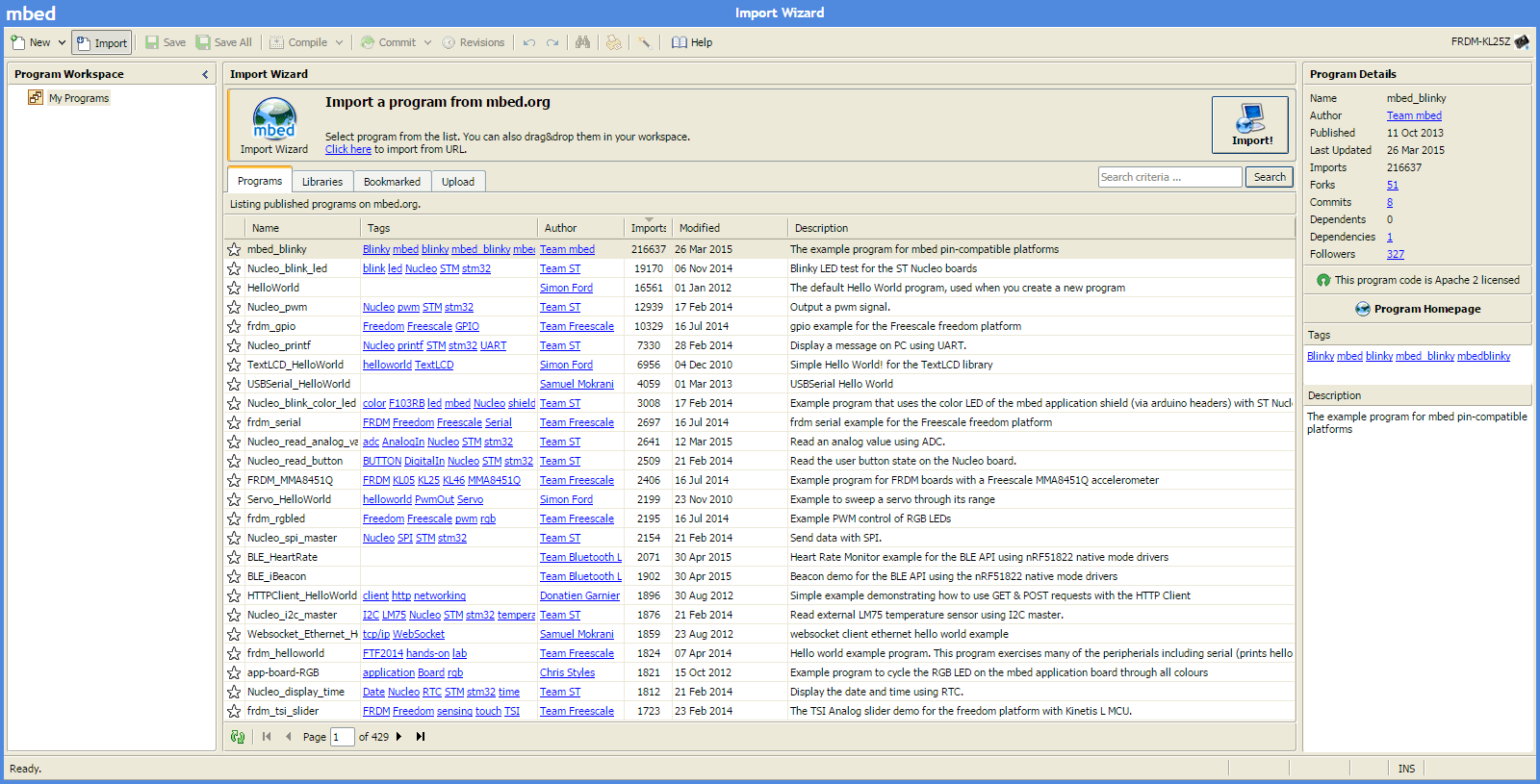
Task: Click the Compile toolbar button
Action: [x=298, y=42]
